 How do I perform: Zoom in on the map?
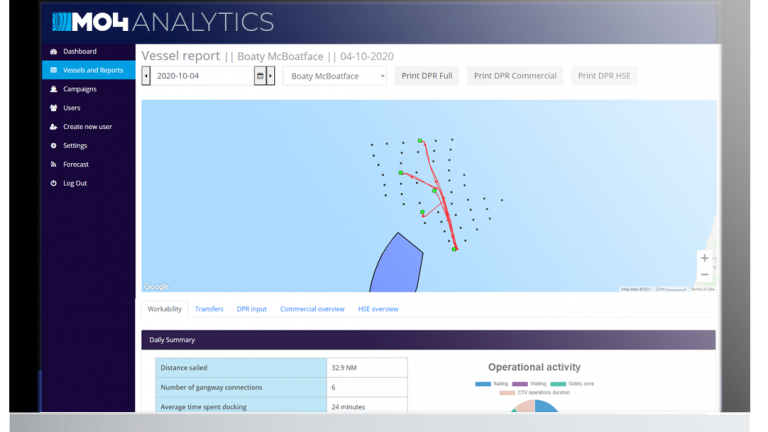click(x=704, y=258)
